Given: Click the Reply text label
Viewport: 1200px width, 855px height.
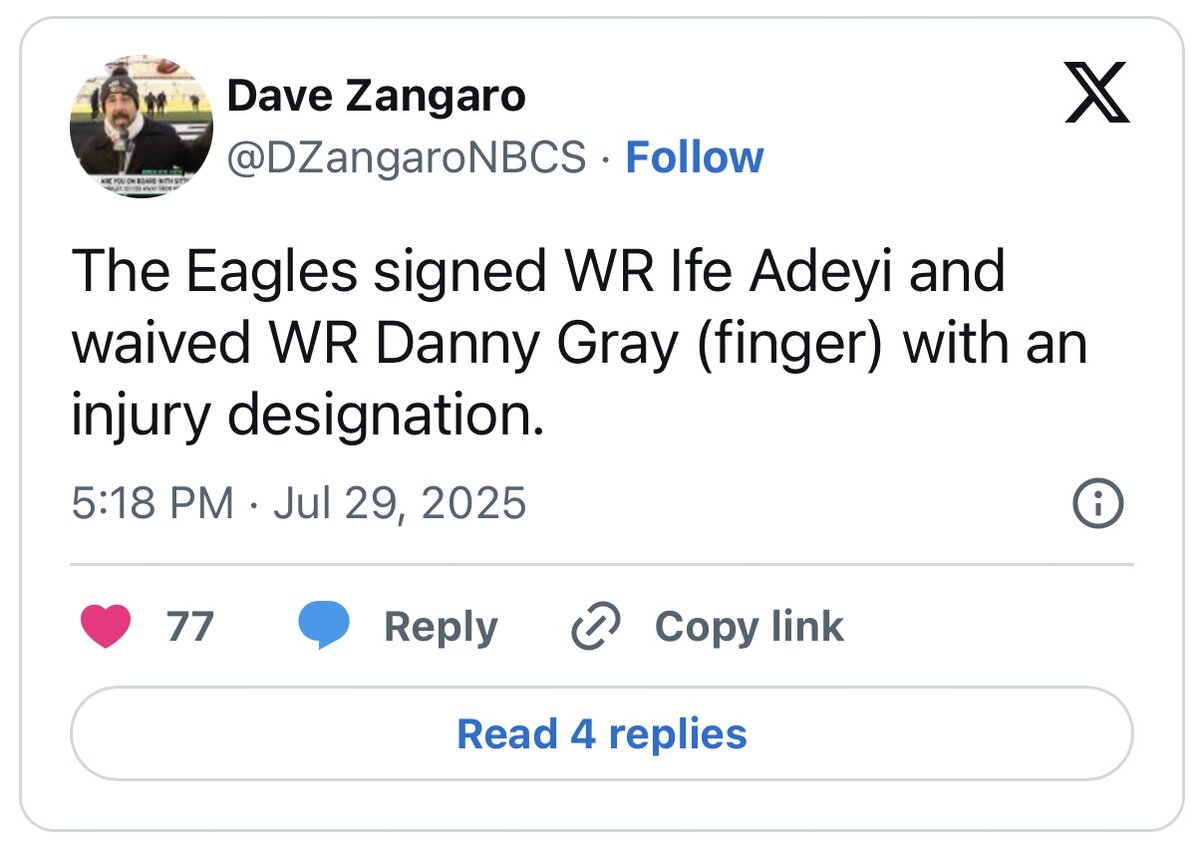Looking at the screenshot, I should 440,627.
